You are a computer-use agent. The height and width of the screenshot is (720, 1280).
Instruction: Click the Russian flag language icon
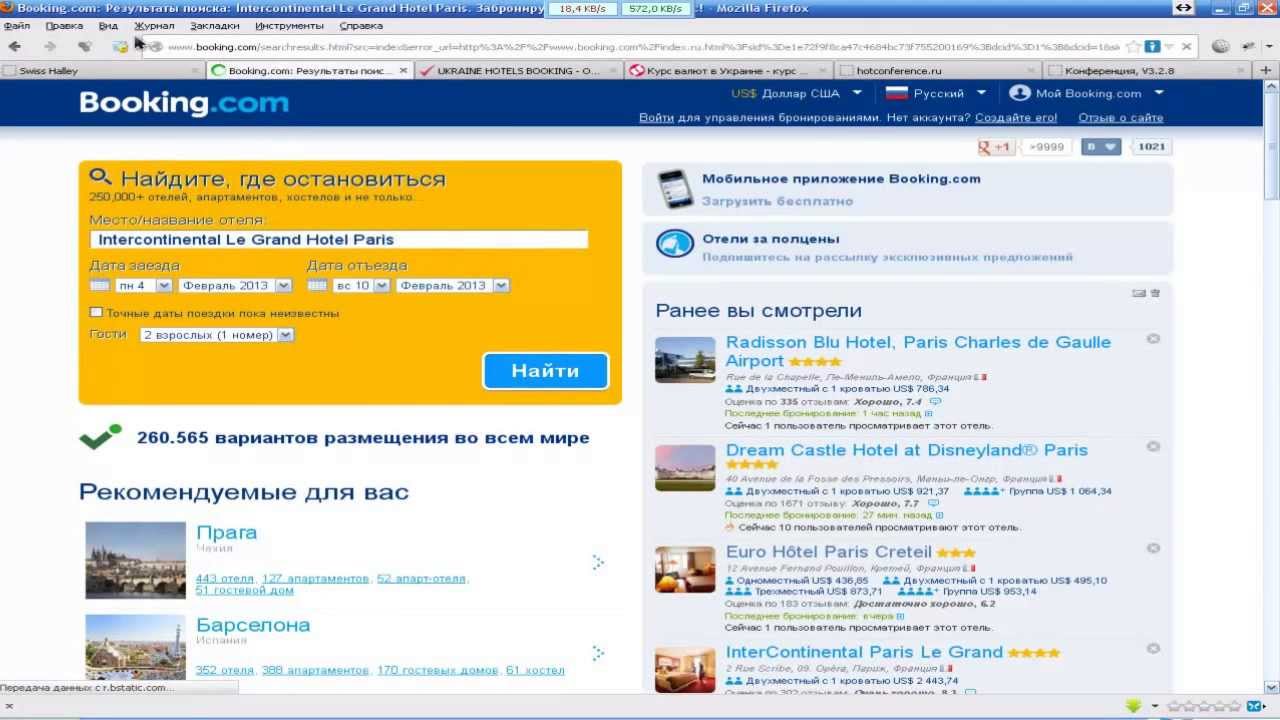click(896, 93)
